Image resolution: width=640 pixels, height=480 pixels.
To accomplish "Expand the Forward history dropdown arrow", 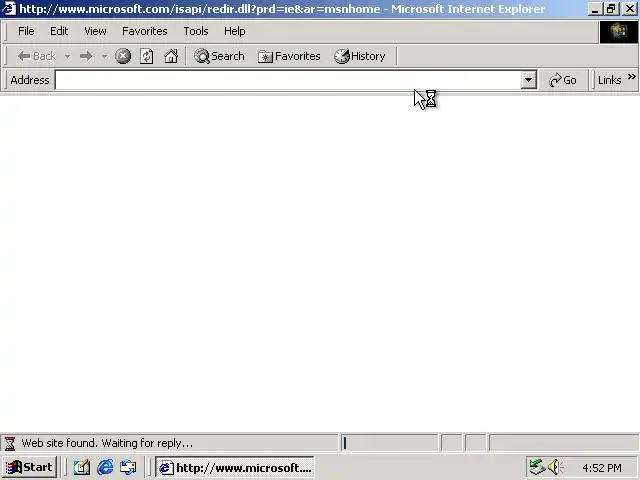I will pyautogui.click(x=104, y=56).
